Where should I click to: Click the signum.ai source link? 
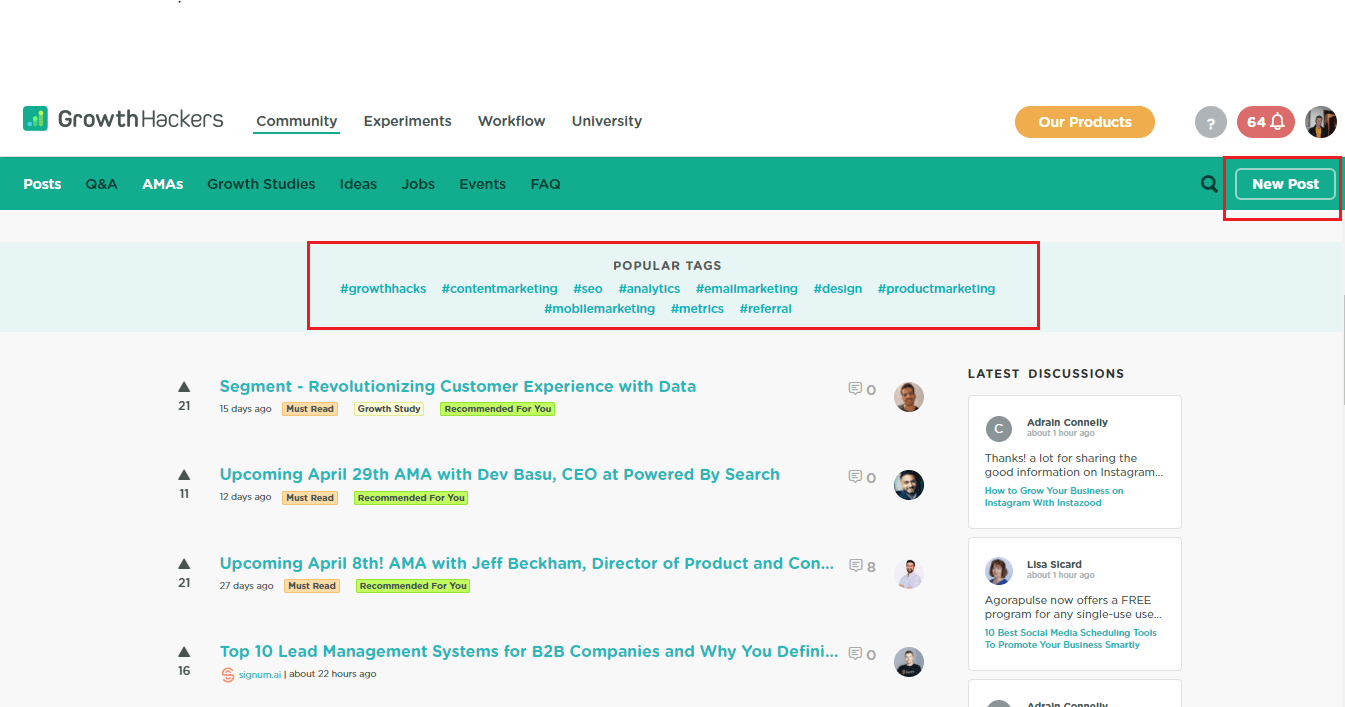260,674
